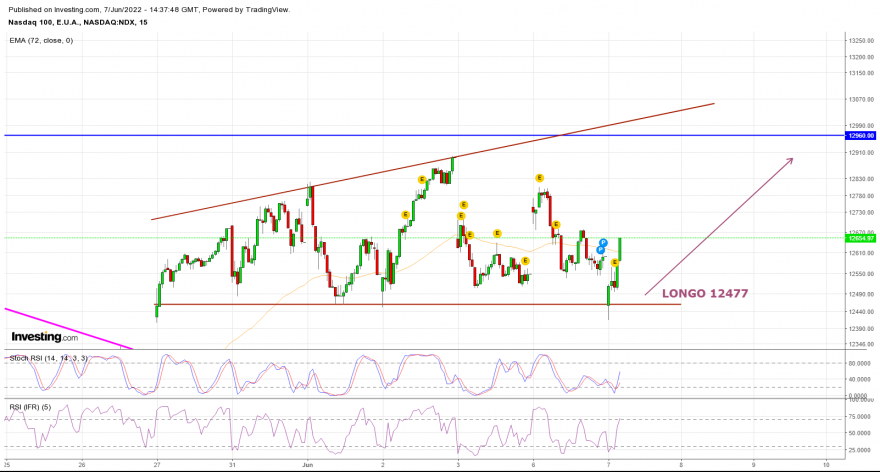The width and height of the screenshot is (880, 472).
Task: Select the LONGO 12477 text annotation
Action: pyautogui.click(x=705, y=294)
